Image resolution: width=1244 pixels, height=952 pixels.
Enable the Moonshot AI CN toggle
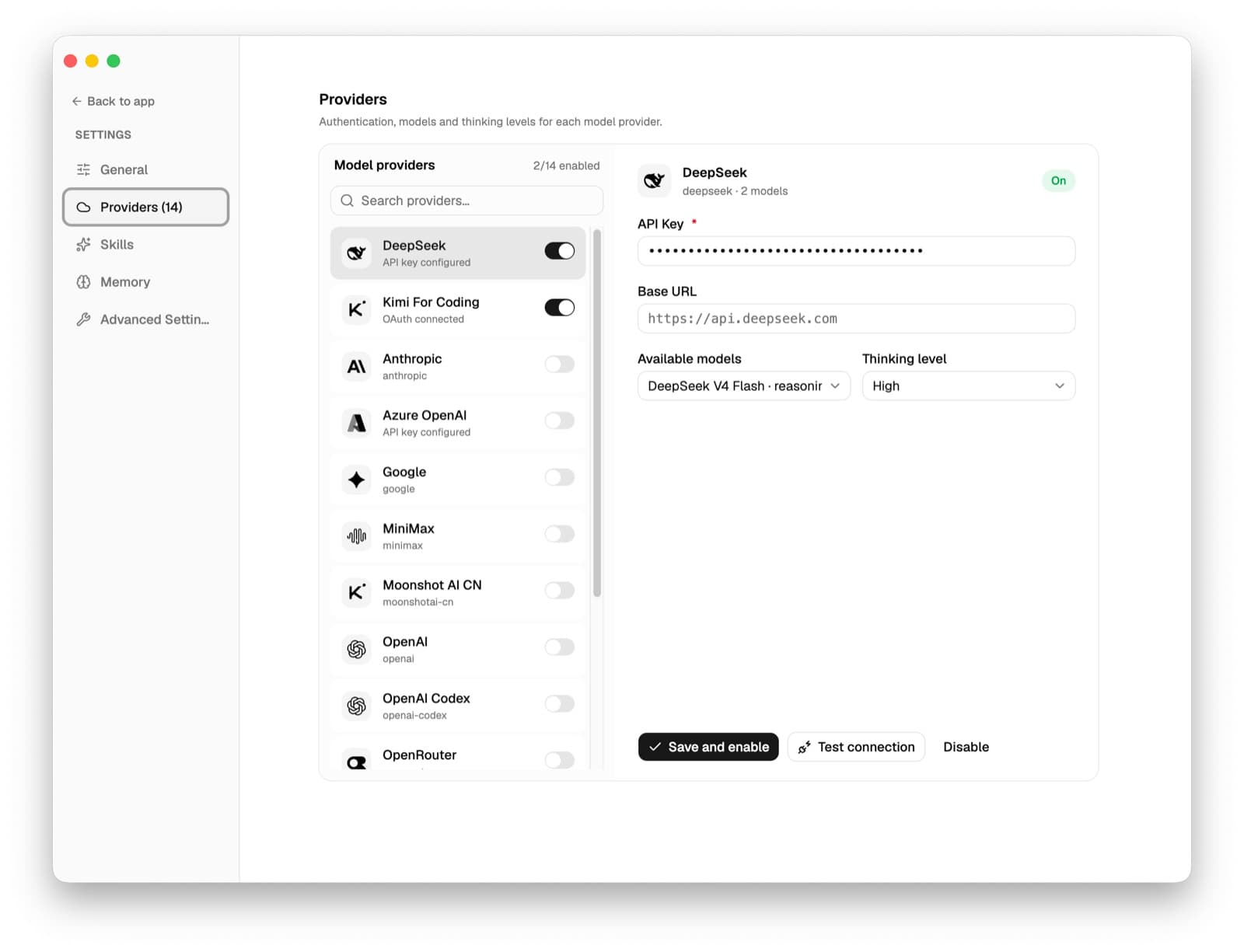(560, 591)
